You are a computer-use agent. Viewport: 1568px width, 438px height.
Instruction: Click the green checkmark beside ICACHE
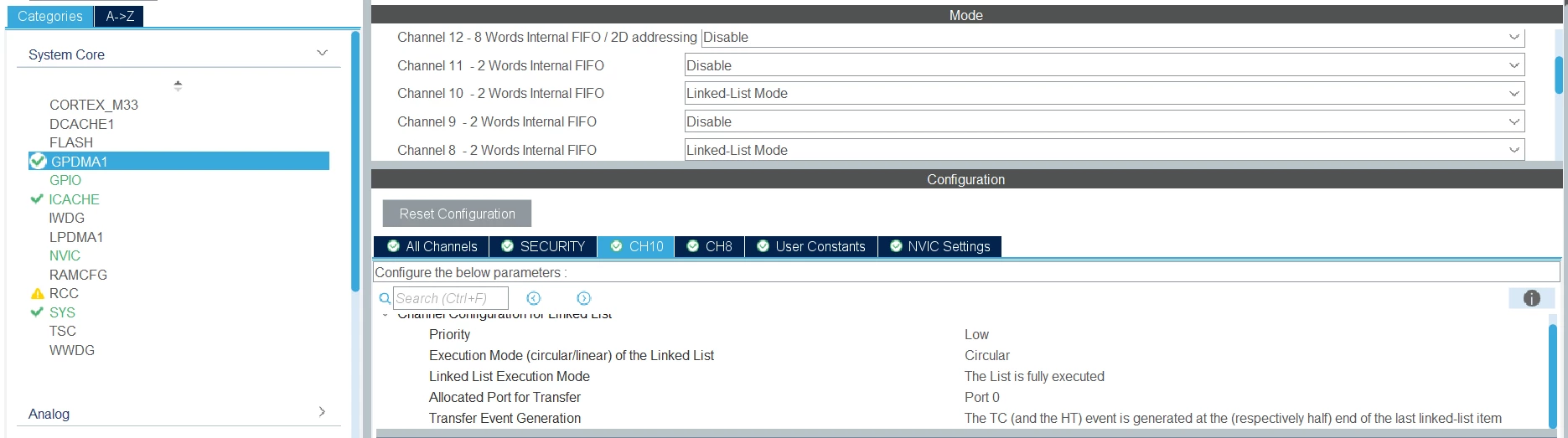(37, 198)
